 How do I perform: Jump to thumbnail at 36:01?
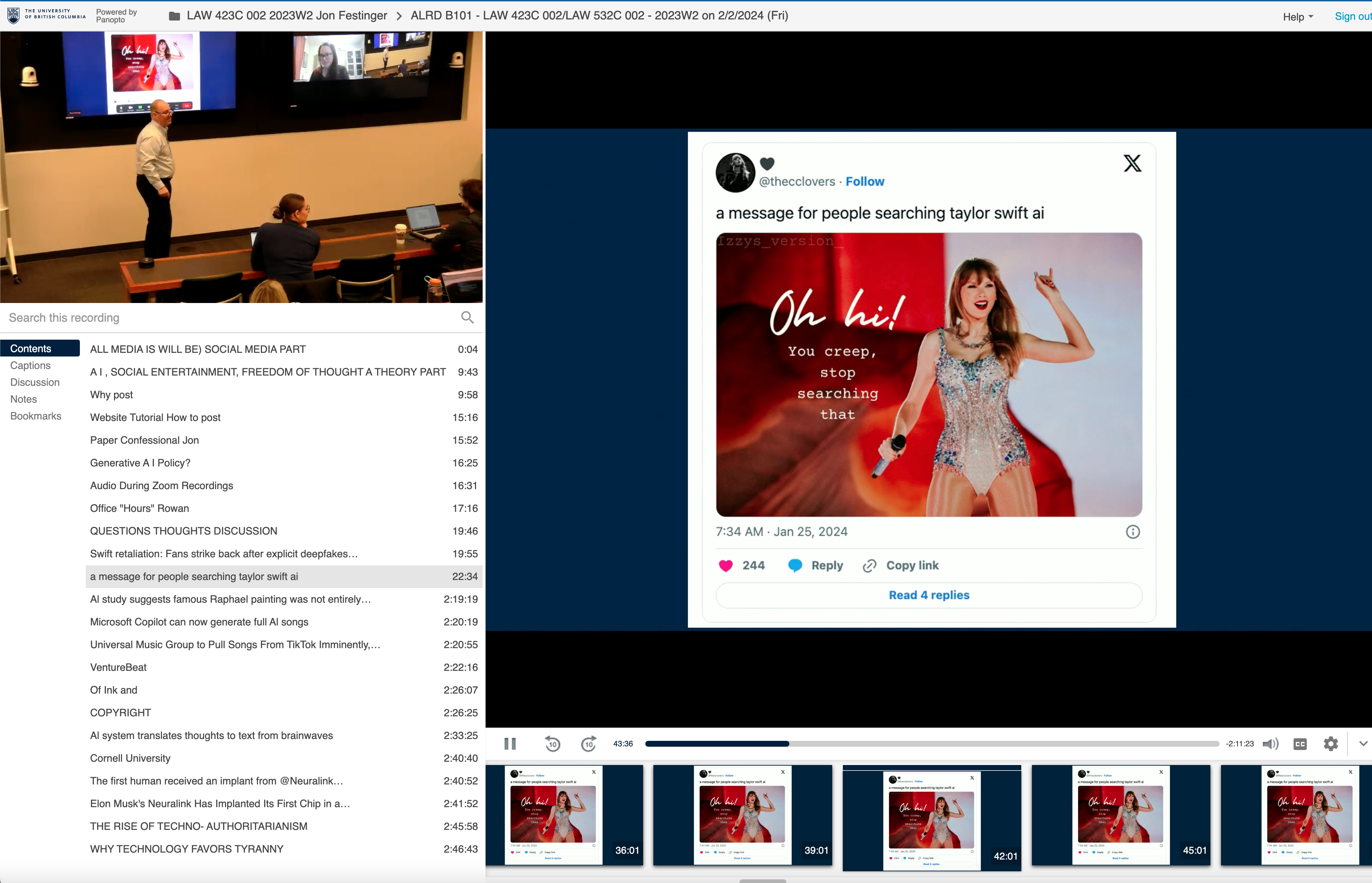click(564, 815)
